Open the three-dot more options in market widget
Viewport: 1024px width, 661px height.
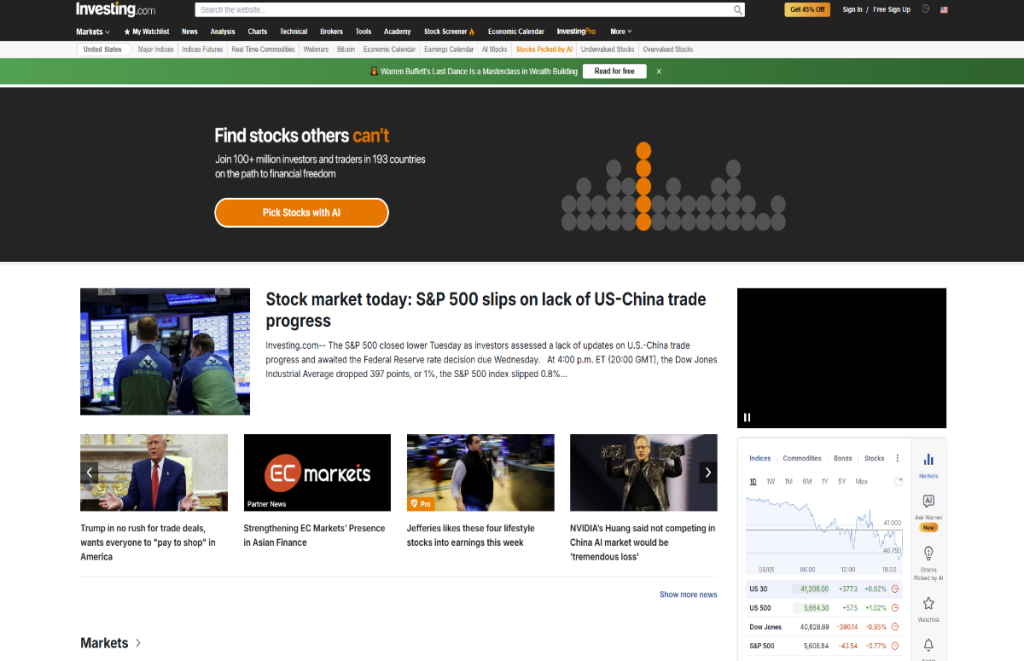pos(897,458)
